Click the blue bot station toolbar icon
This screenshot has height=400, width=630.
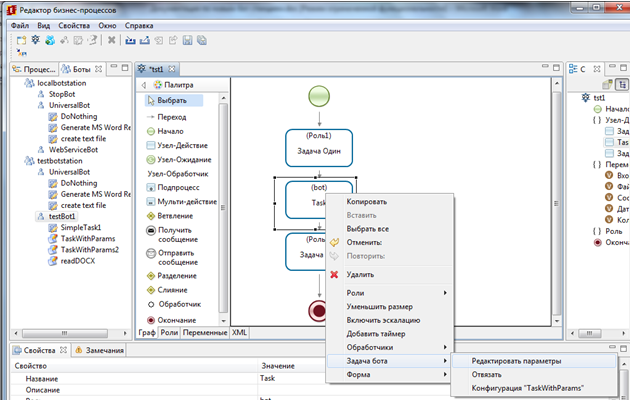(50, 40)
